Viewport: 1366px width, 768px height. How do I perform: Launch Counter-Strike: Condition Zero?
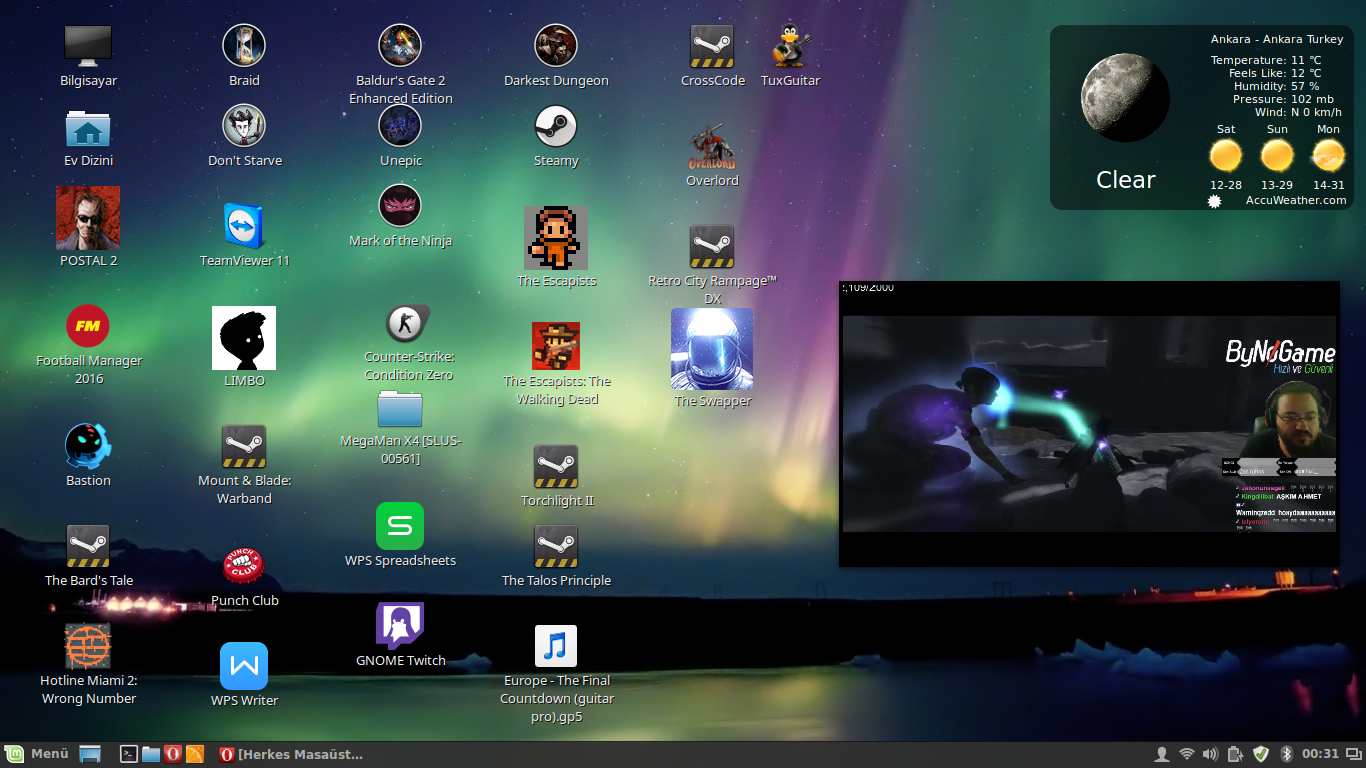pyautogui.click(x=408, y=324)
